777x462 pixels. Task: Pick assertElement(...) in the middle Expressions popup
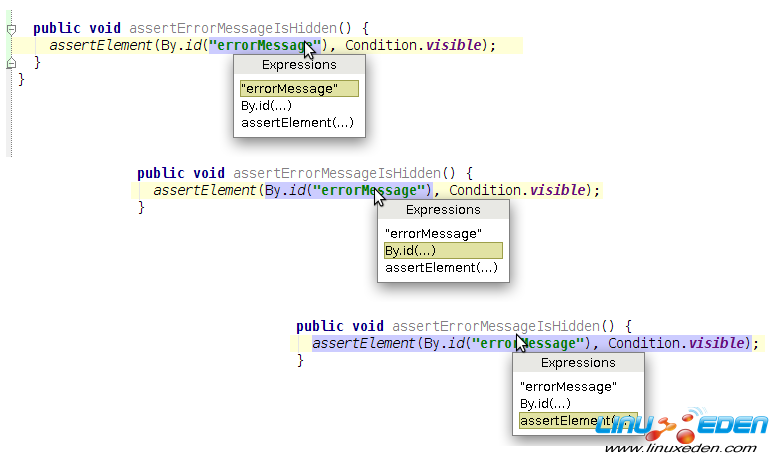coord(441,267)
